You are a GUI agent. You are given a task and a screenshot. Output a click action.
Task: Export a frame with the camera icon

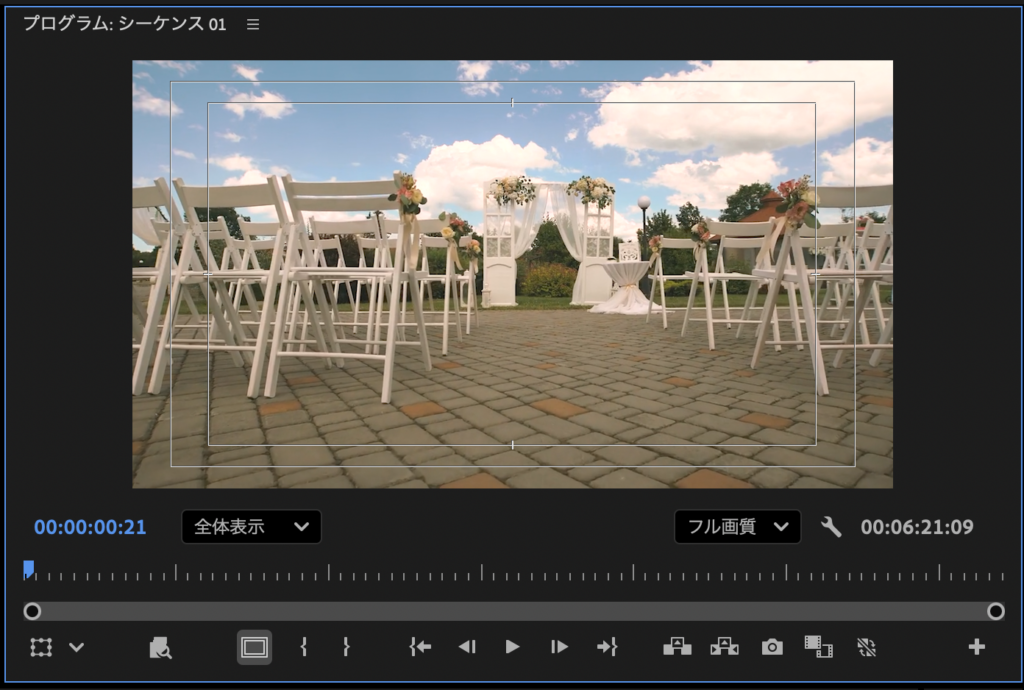(772, 647)
